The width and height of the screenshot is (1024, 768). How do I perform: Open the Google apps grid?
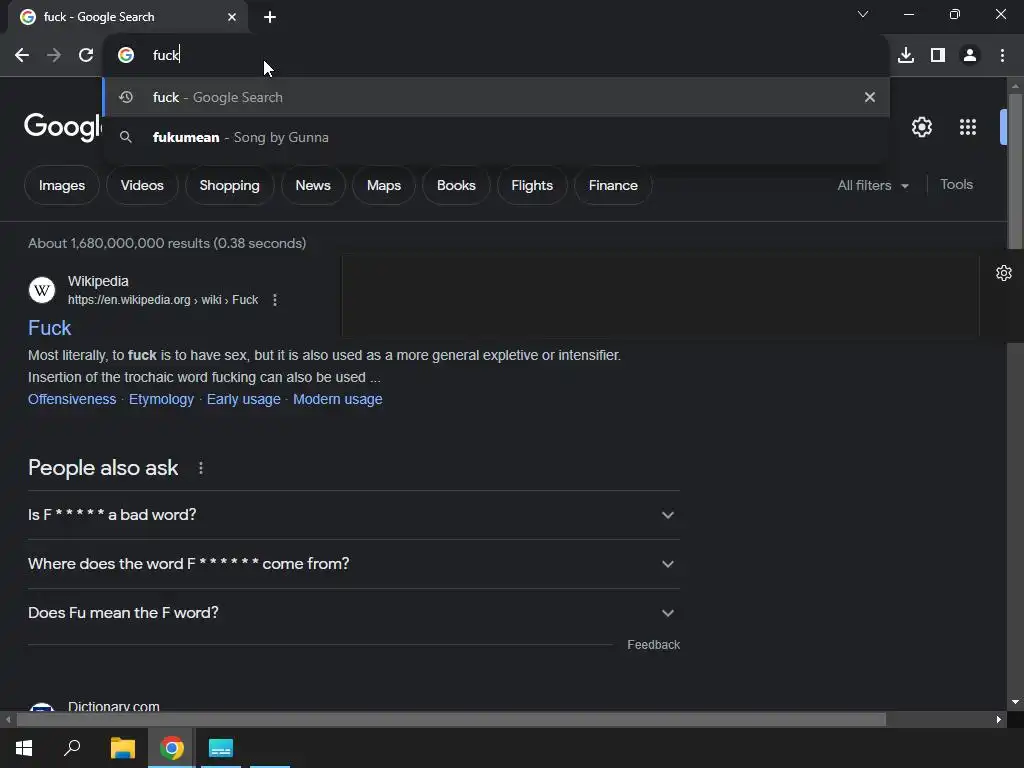[x=968, y=127]
